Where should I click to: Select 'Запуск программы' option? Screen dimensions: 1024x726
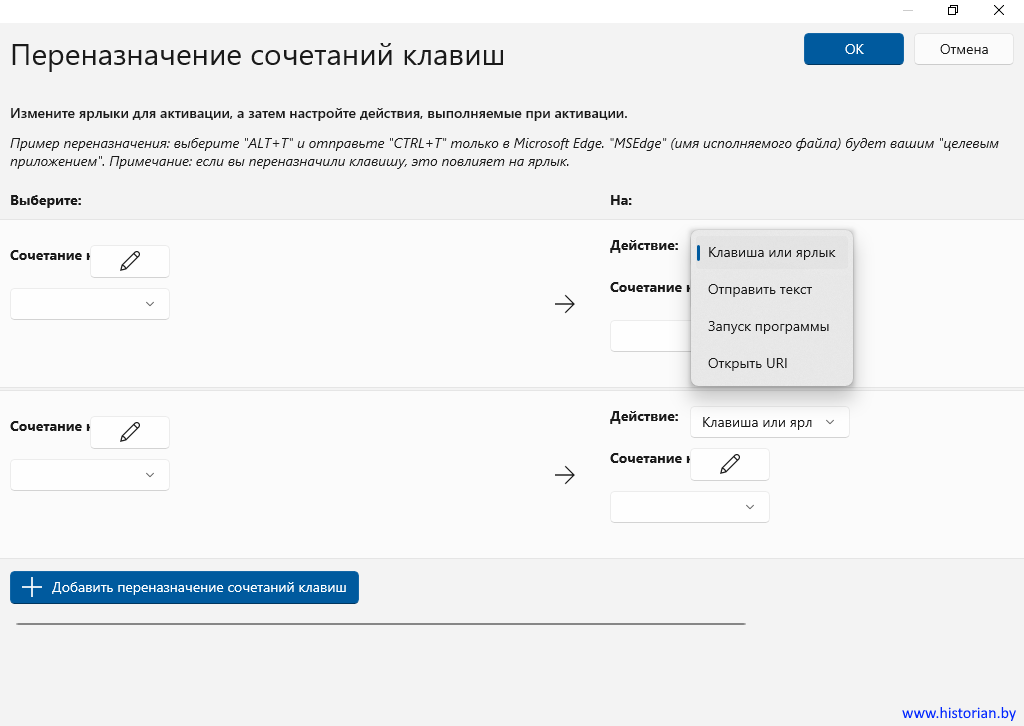pos(768,326)
